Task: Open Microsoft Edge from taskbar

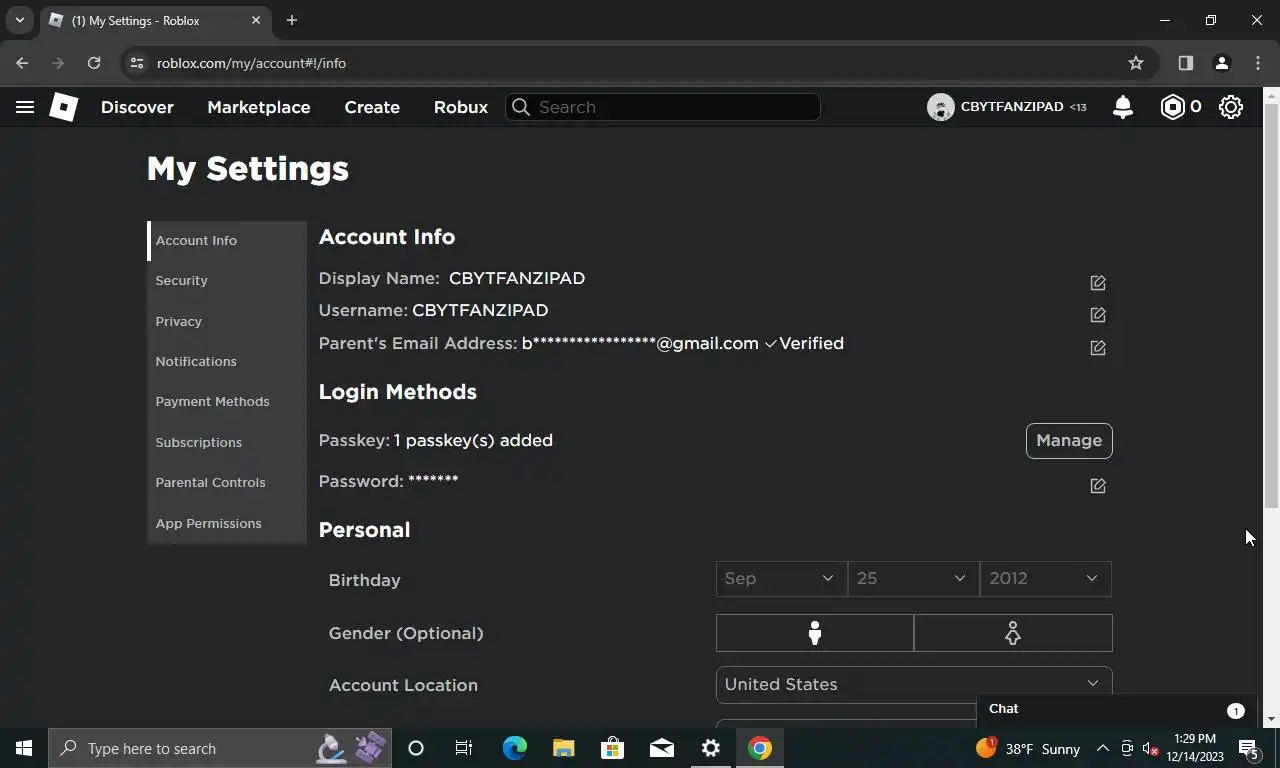Action: [x=515, y=748]
